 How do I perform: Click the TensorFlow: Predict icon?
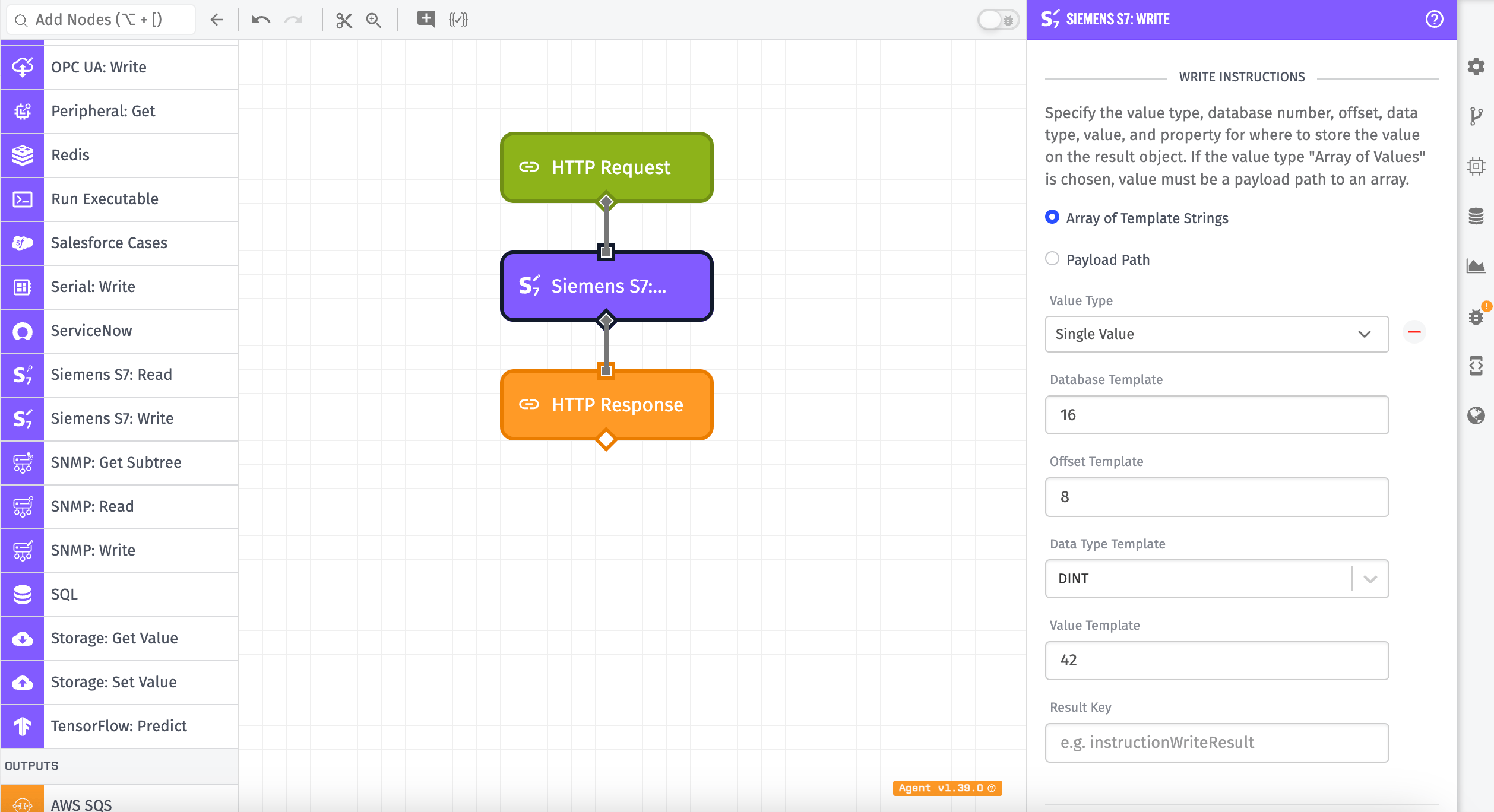pos(23,726)
